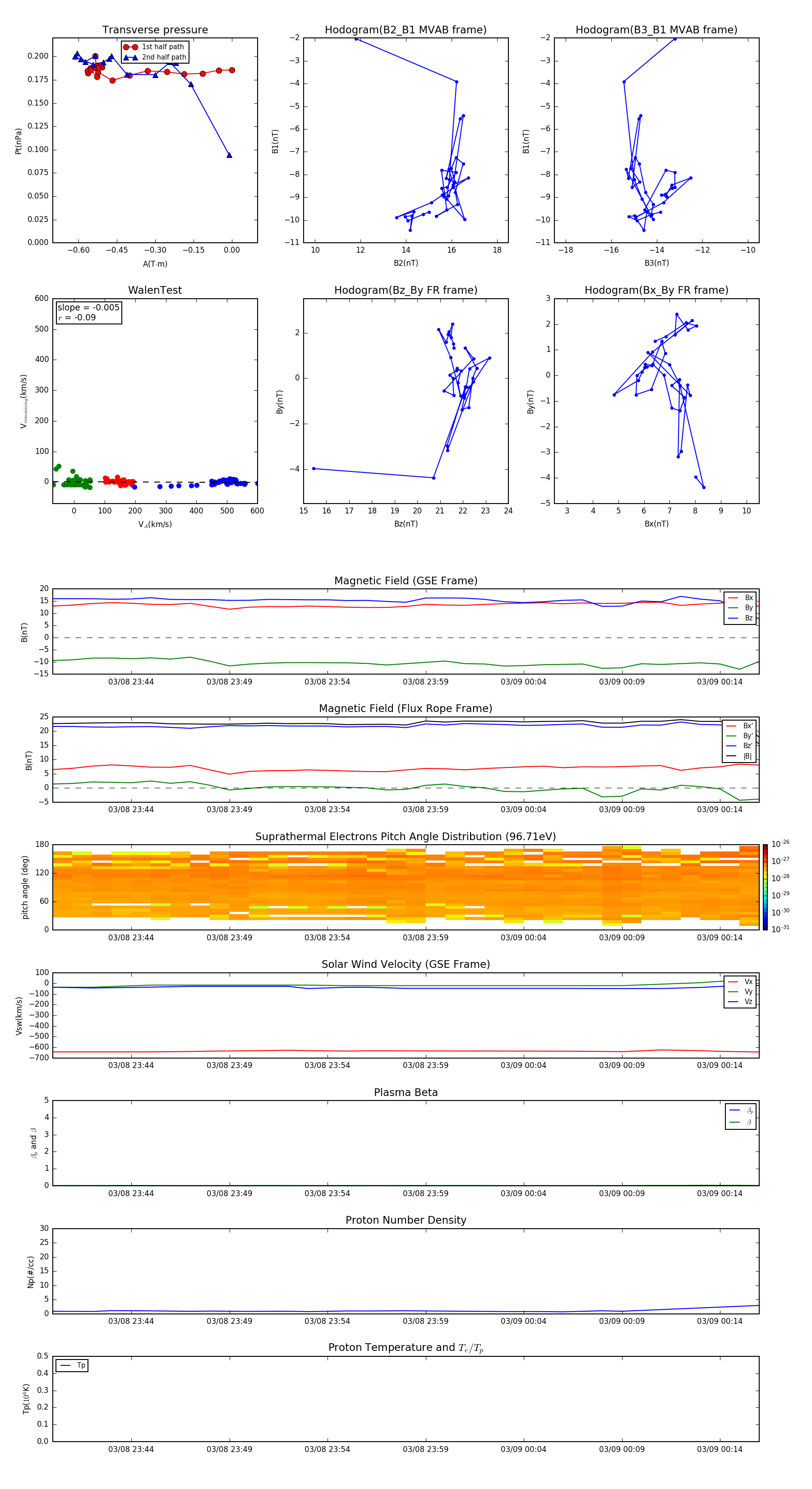Viewport: 812px width, 1489px height.
Task: Click the '|B|' legend entry in Flux Rope plot
Action: pos(739,756)
